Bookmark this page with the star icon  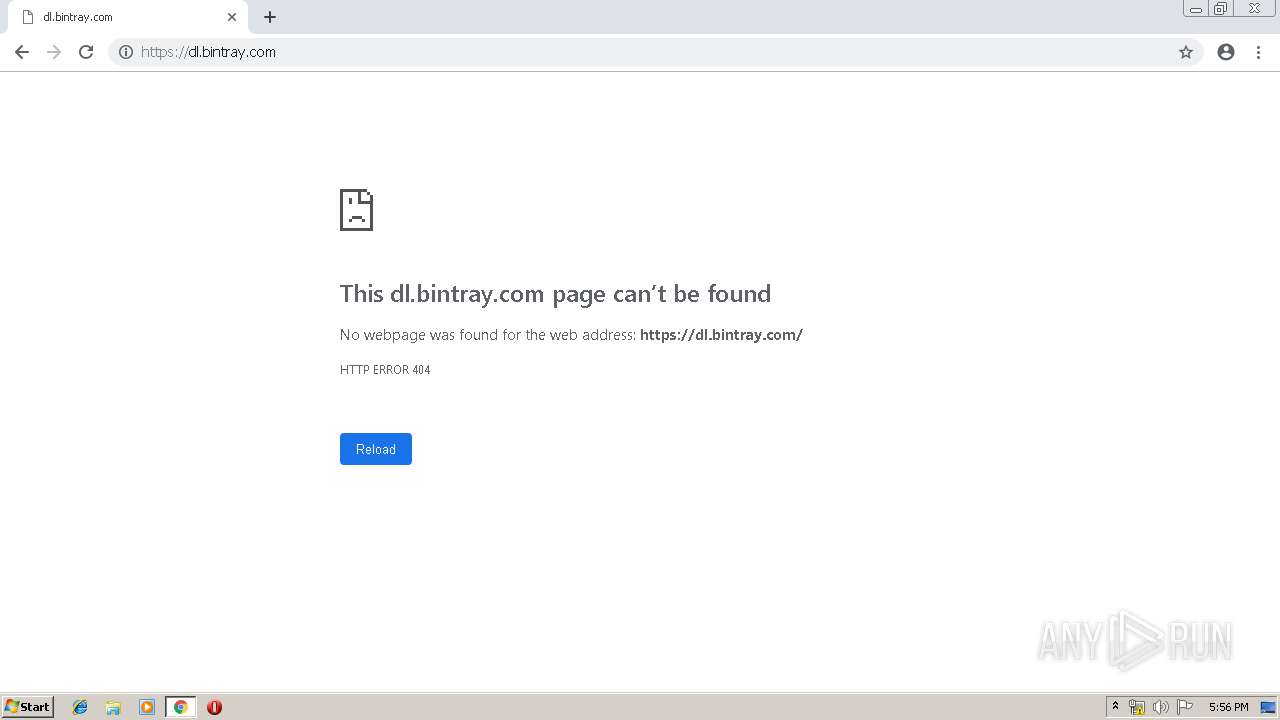click(1186, 52)
